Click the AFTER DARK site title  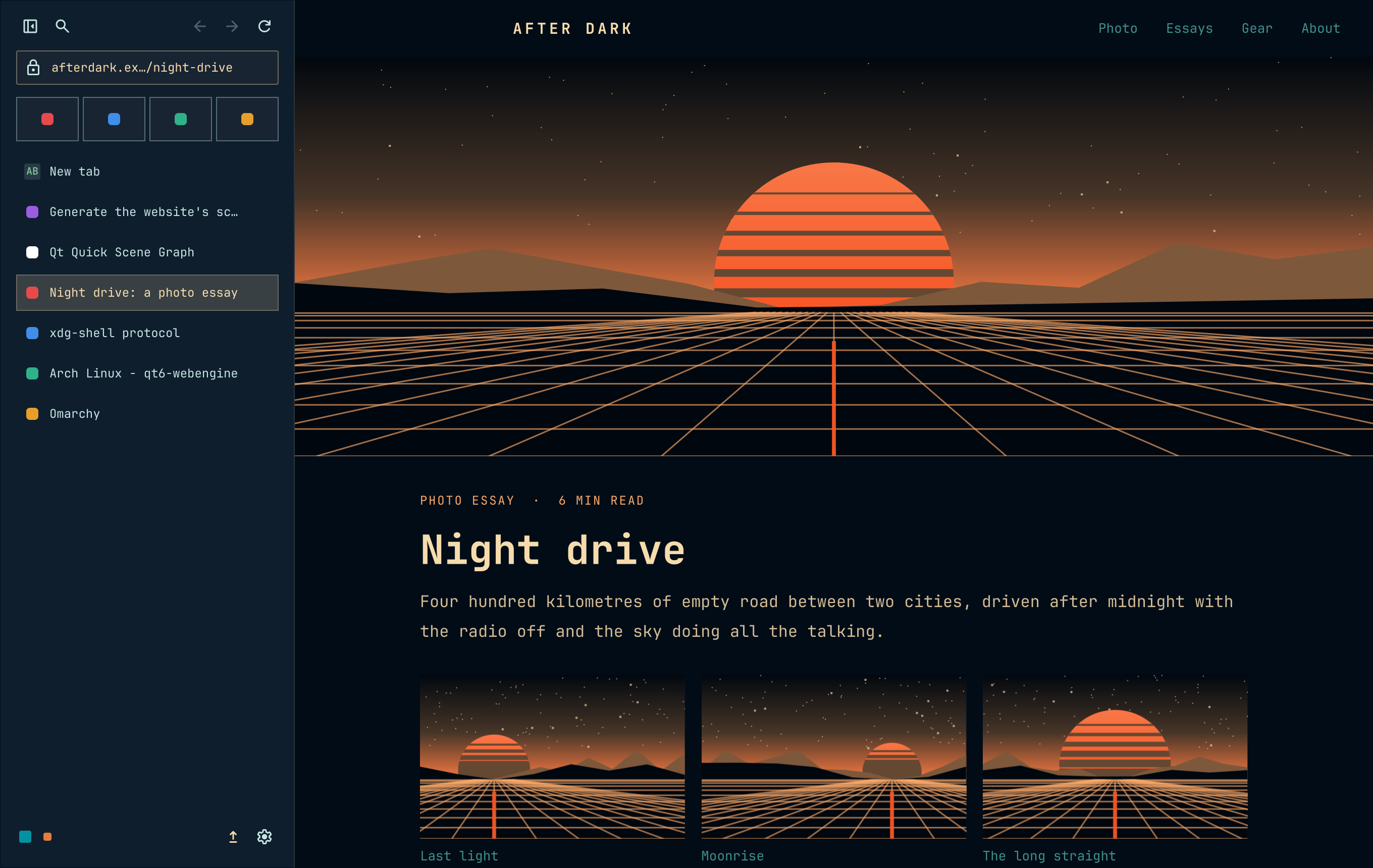click(x=572, y=28)
